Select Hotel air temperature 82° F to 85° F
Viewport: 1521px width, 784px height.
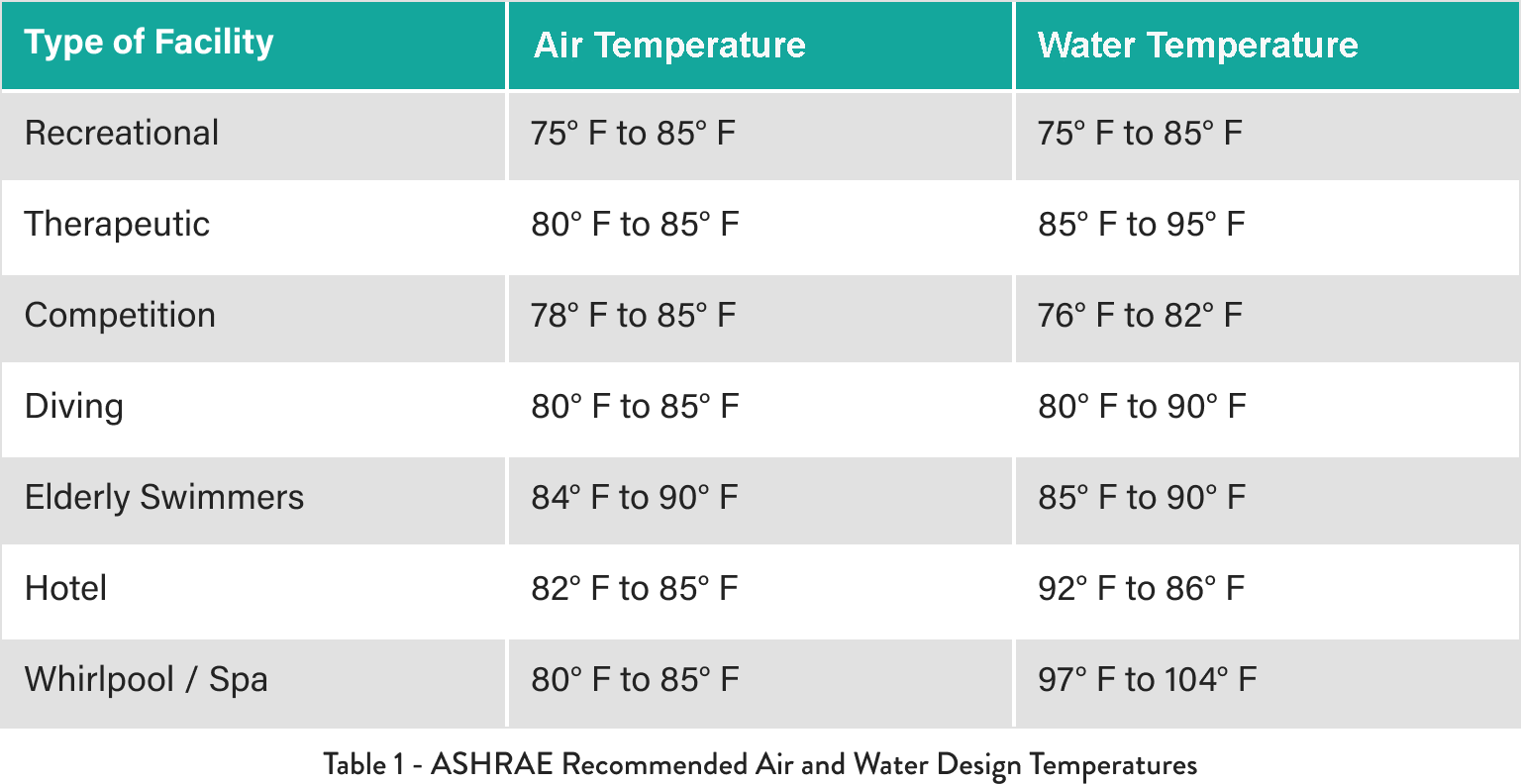(635, 589)
